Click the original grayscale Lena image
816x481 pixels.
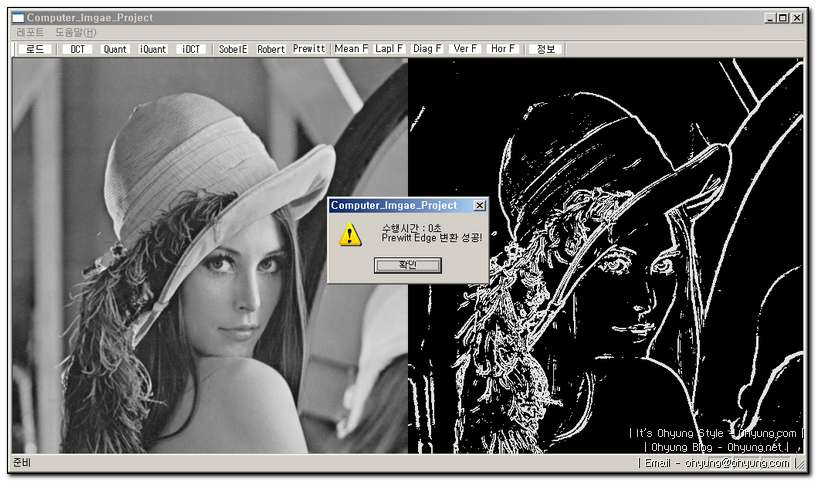[210, 256]
